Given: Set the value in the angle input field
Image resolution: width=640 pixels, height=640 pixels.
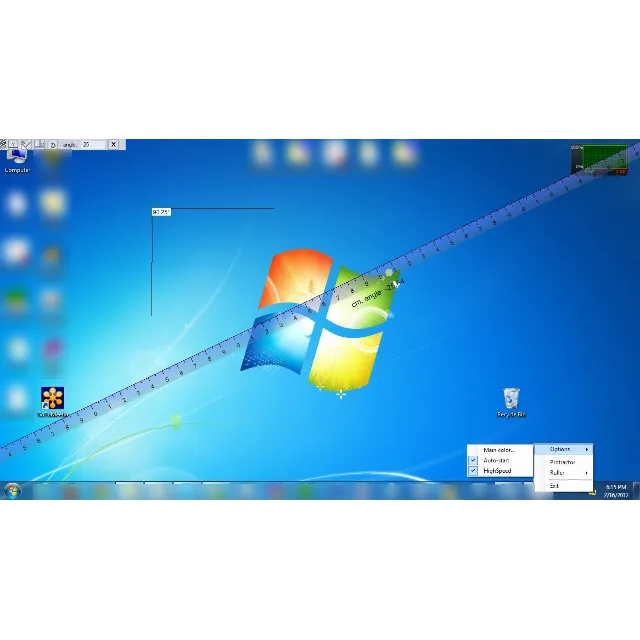Looking at the screenshot, I should [95, 144].
